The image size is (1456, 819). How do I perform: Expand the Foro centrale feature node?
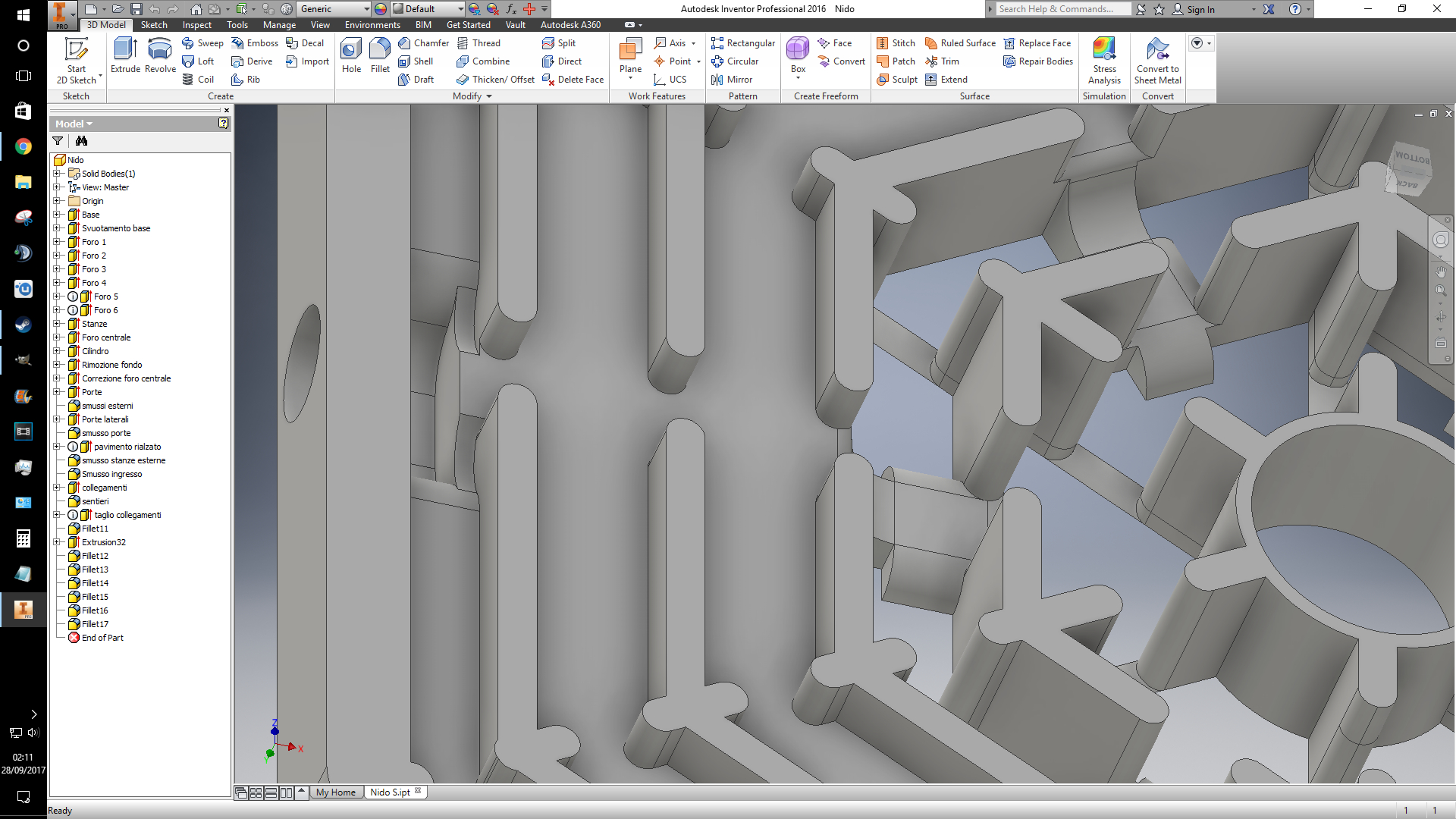(57, 337)
